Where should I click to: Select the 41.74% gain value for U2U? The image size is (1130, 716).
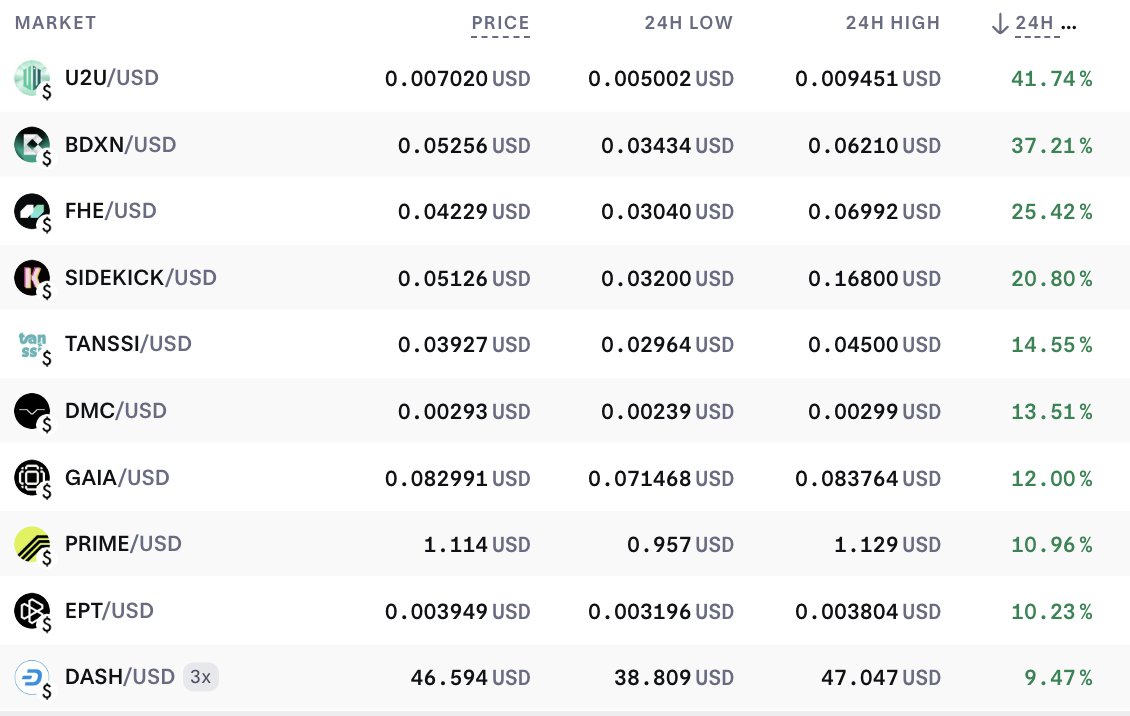pyautogui.click(x=1052, y=77)
